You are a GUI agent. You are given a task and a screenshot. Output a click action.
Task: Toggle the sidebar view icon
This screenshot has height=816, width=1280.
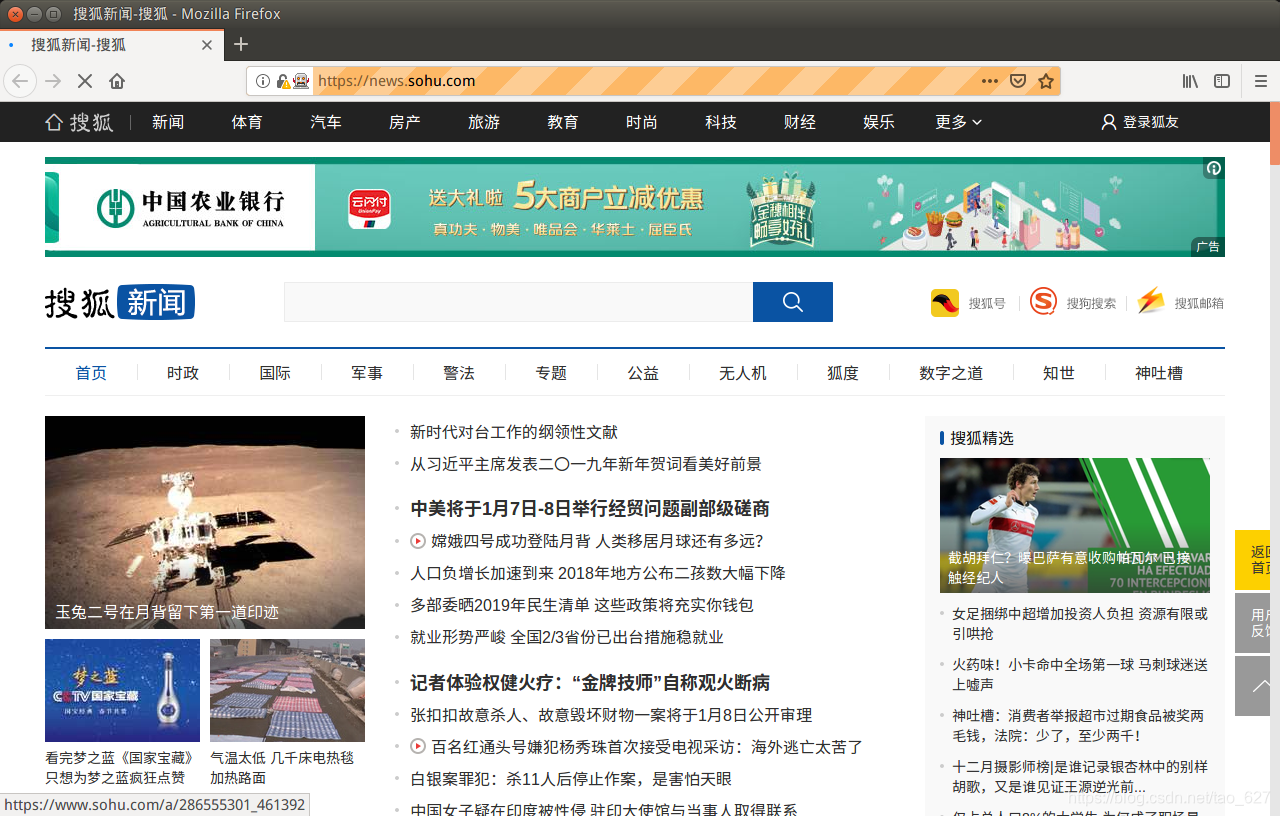[1222, 81]
